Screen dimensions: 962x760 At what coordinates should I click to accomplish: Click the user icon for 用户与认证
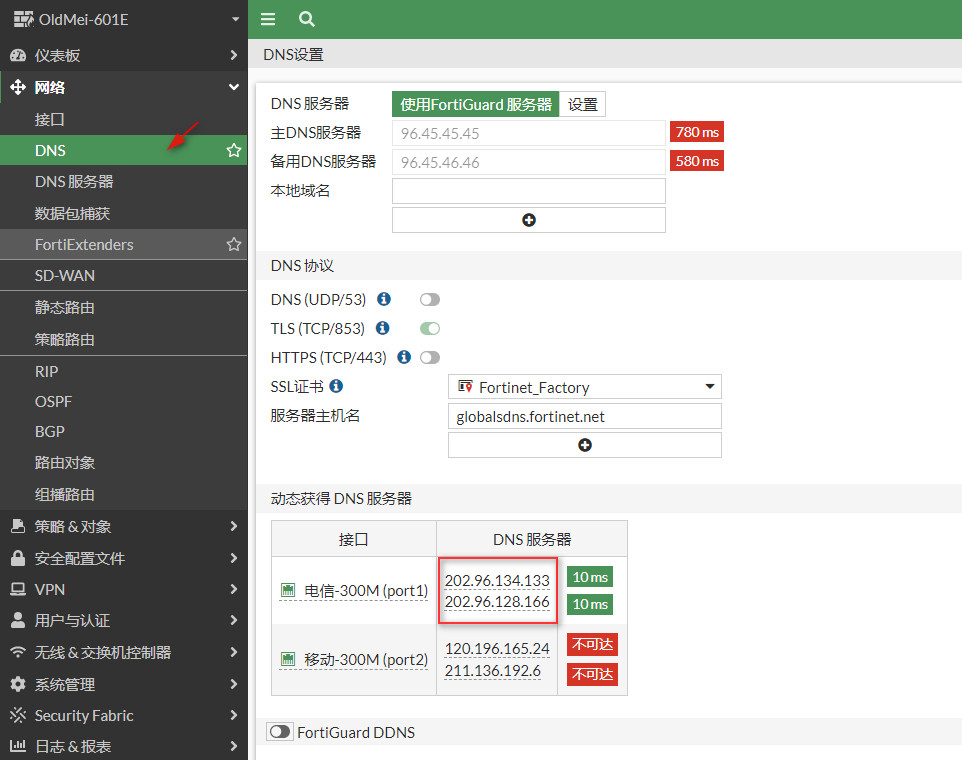(18, 620)
